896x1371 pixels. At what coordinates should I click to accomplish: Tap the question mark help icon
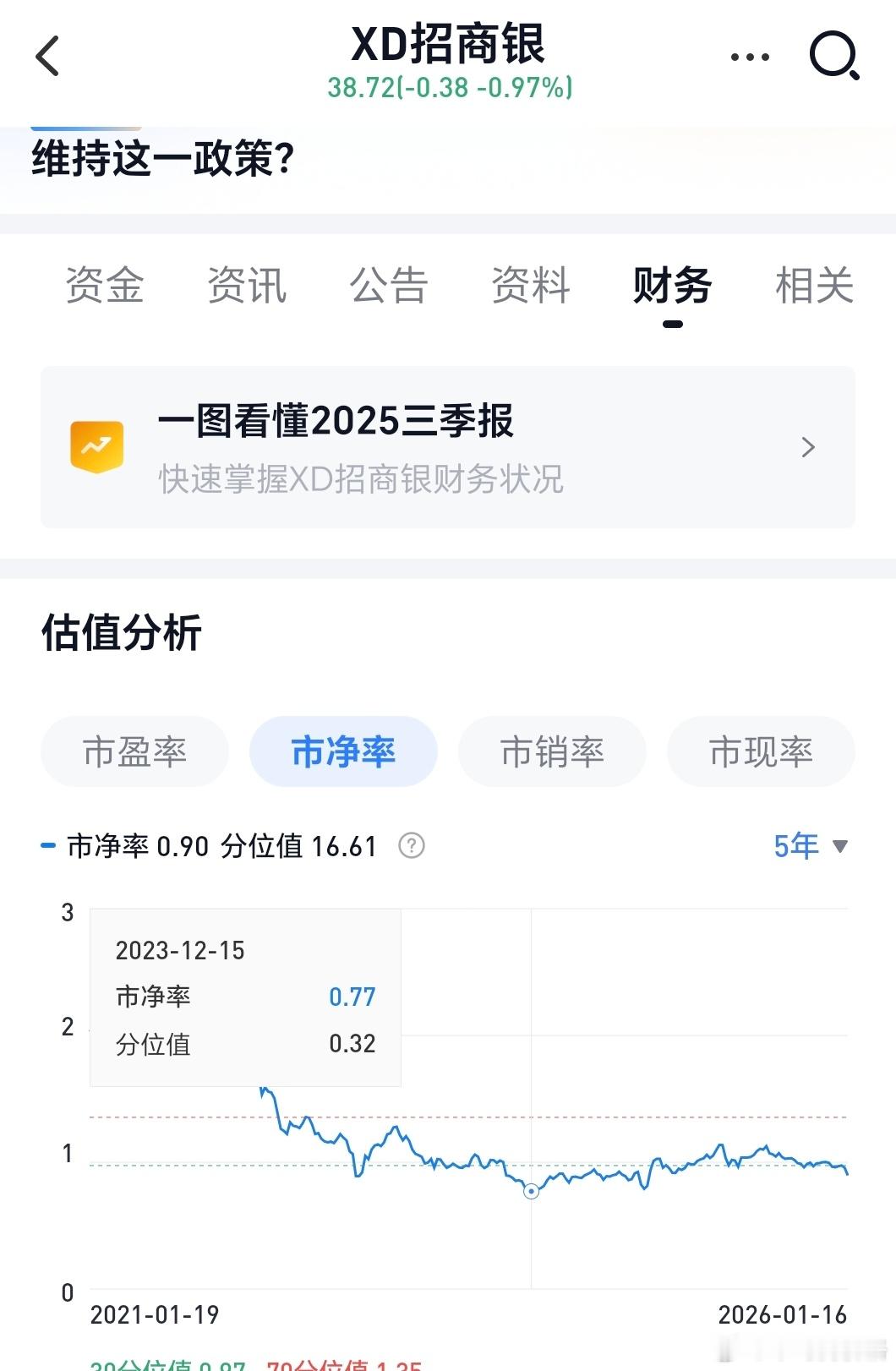coord(412,845)
